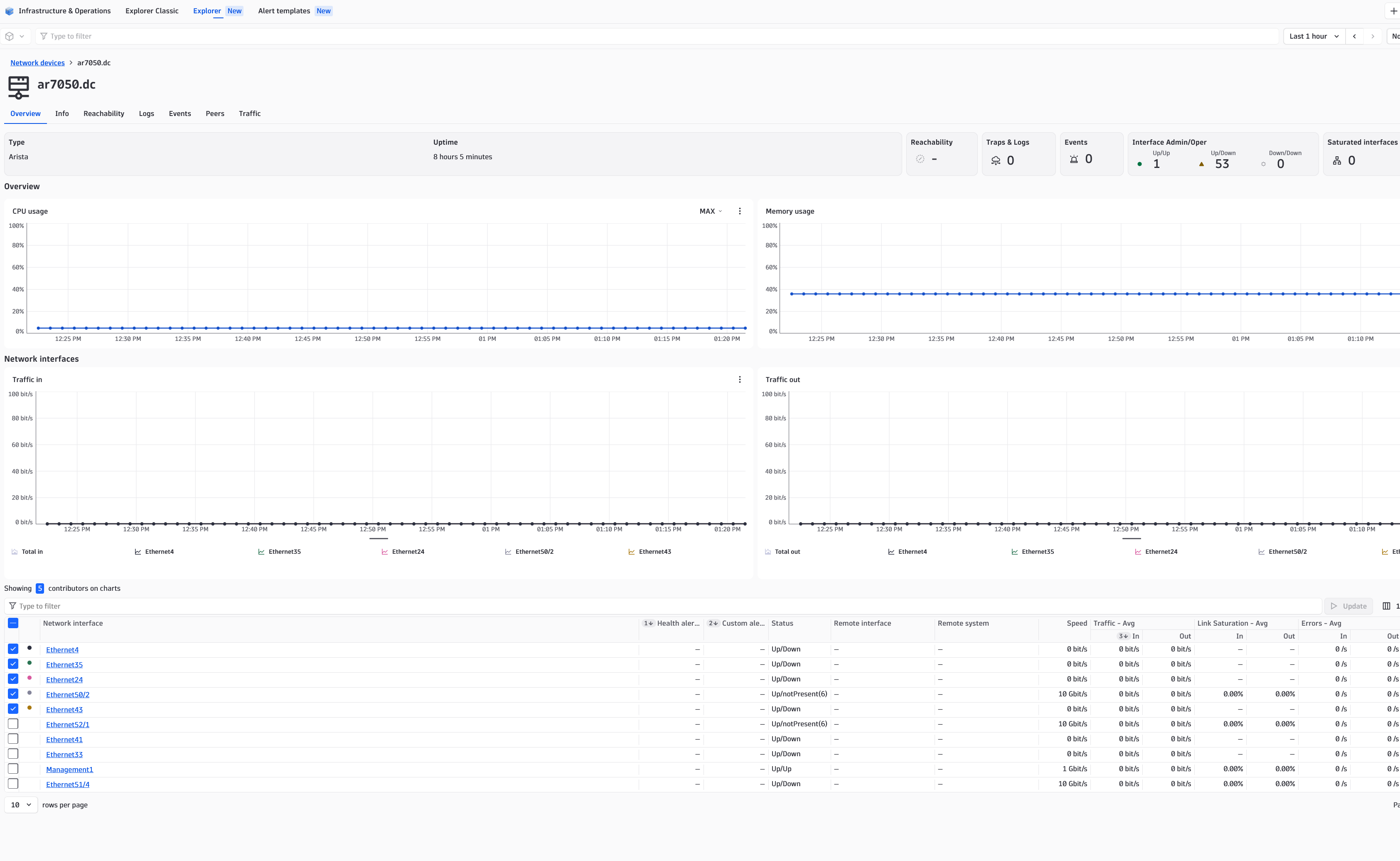The image size is (1400, 861).
Task: Uncheck the Ethernet50/2 row checkbox
Action: coord(13,693)
